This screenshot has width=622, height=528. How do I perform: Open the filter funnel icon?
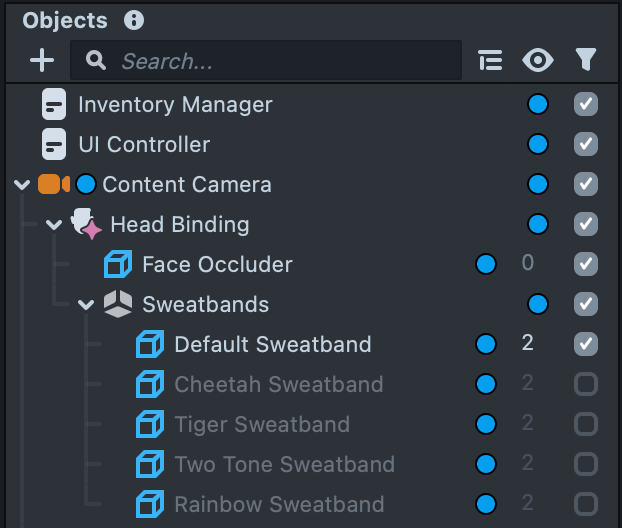pos(586,61)
